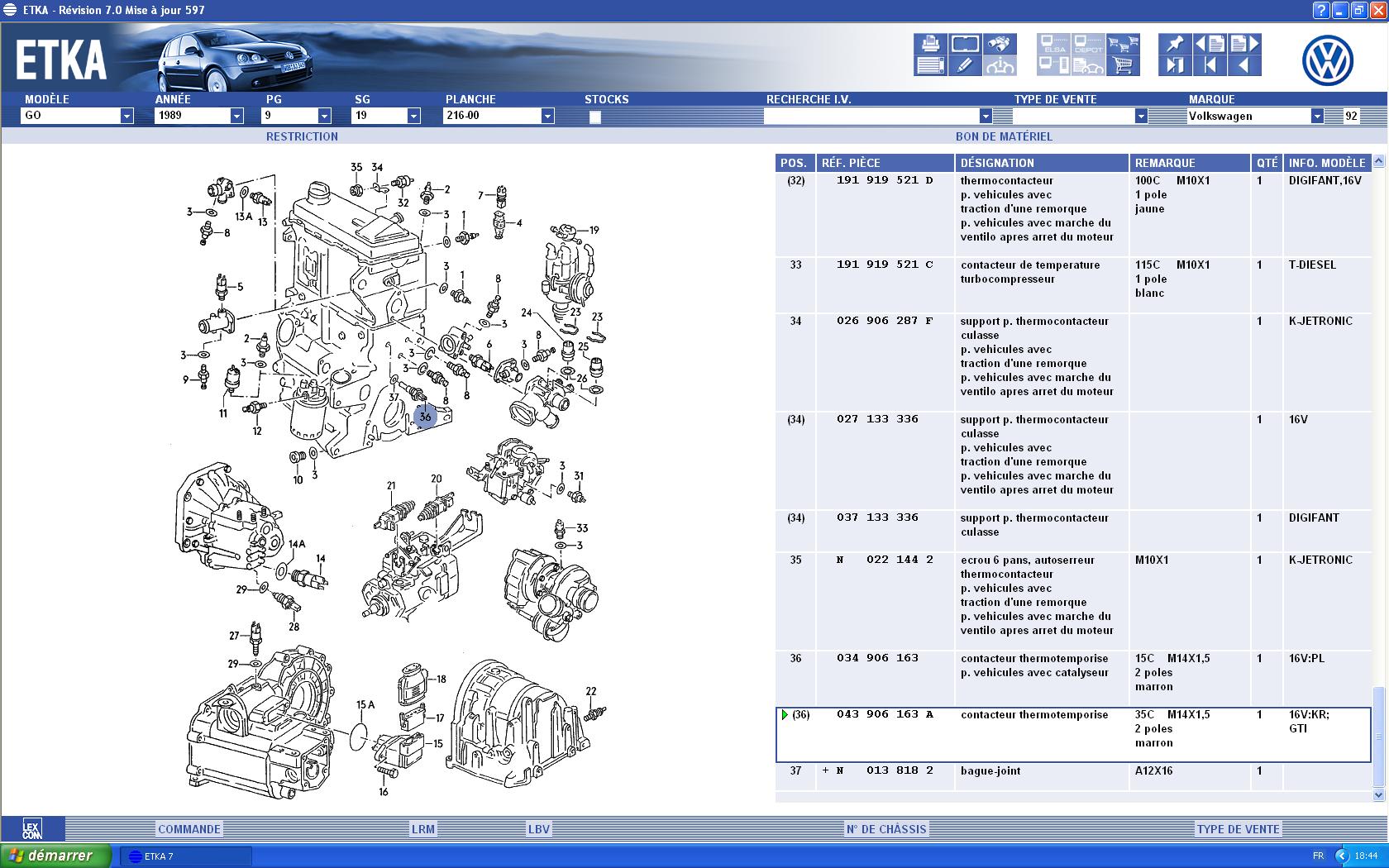Click the REMARQUE column header
Image resolution: width=1389 pixels, height=868 pixels.
tap(1190, 163)
